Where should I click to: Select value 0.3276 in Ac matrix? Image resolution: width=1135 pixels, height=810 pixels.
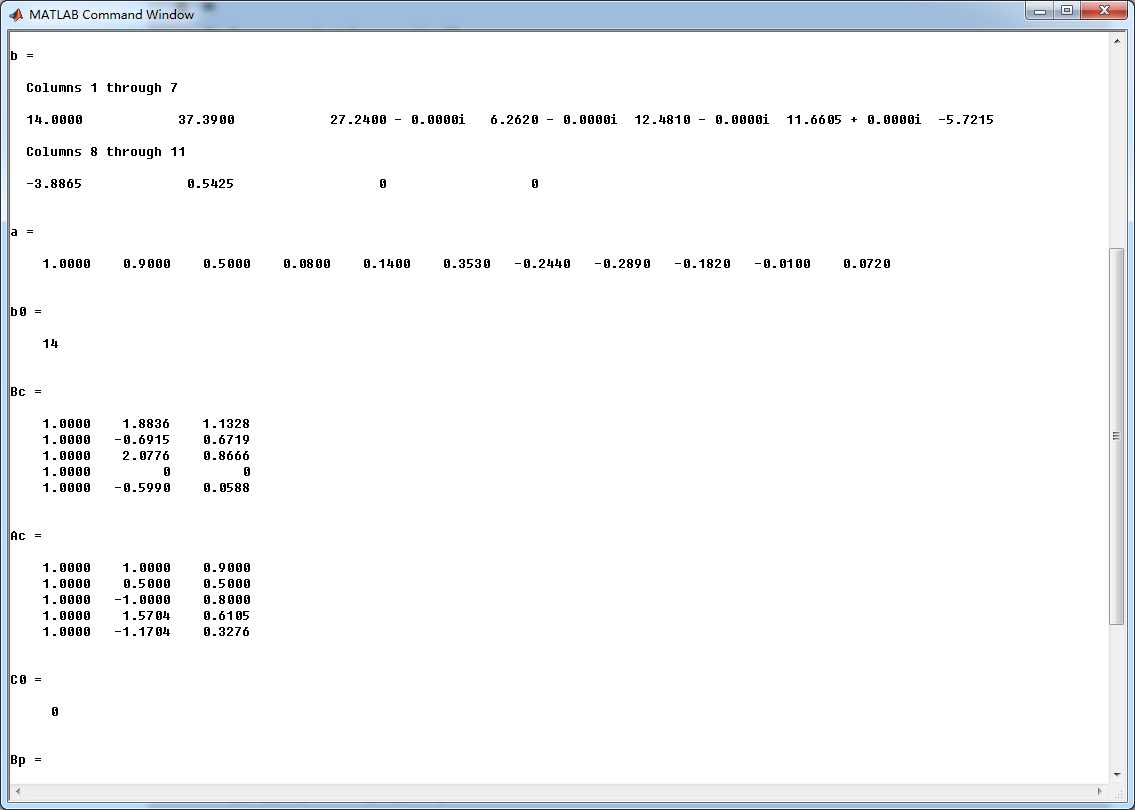(x=227, y=631)
